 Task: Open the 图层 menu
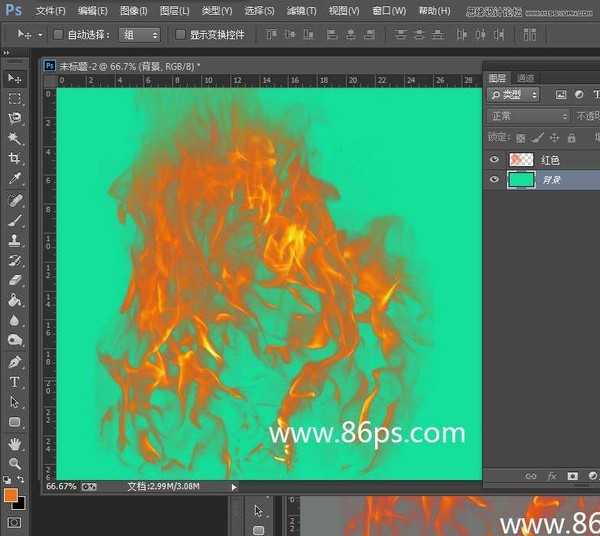coord(174,11)
